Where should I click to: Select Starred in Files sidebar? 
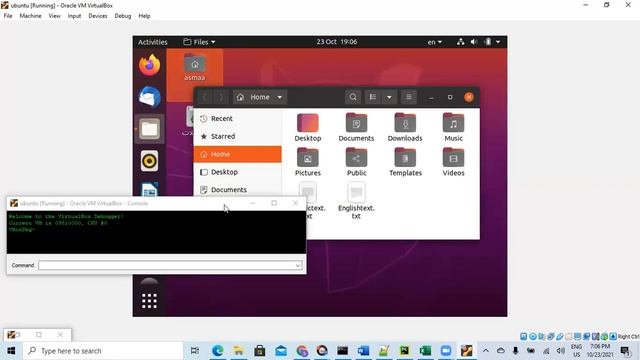(x=238, y=136)
